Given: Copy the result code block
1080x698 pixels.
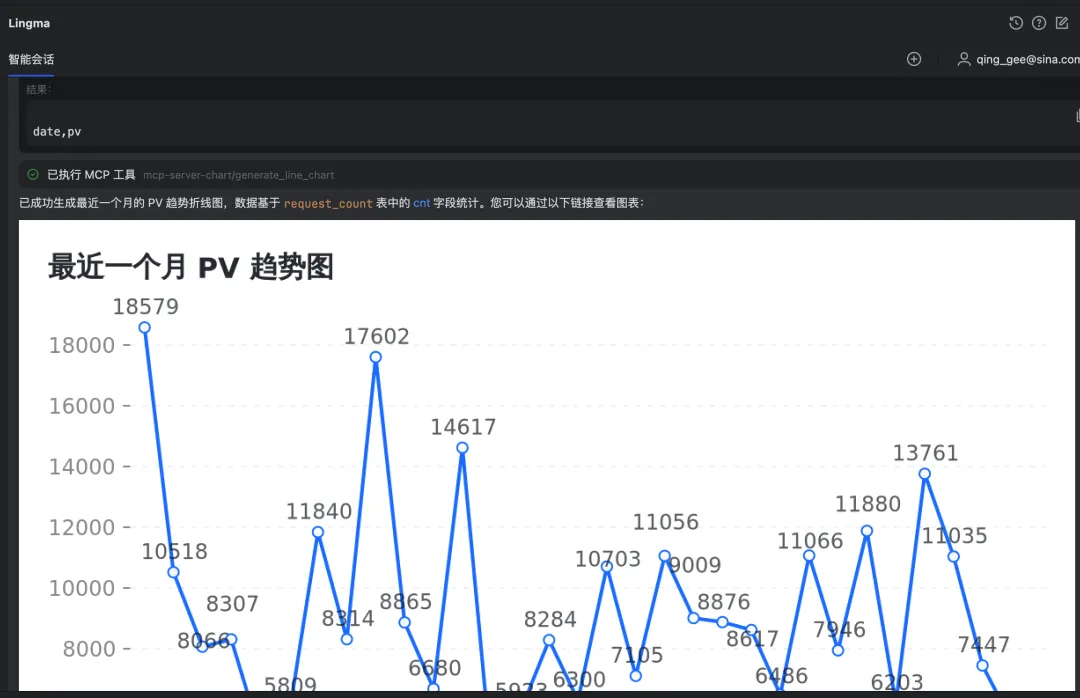Looking at the screenshot, I should click(x=1077, y=116).
